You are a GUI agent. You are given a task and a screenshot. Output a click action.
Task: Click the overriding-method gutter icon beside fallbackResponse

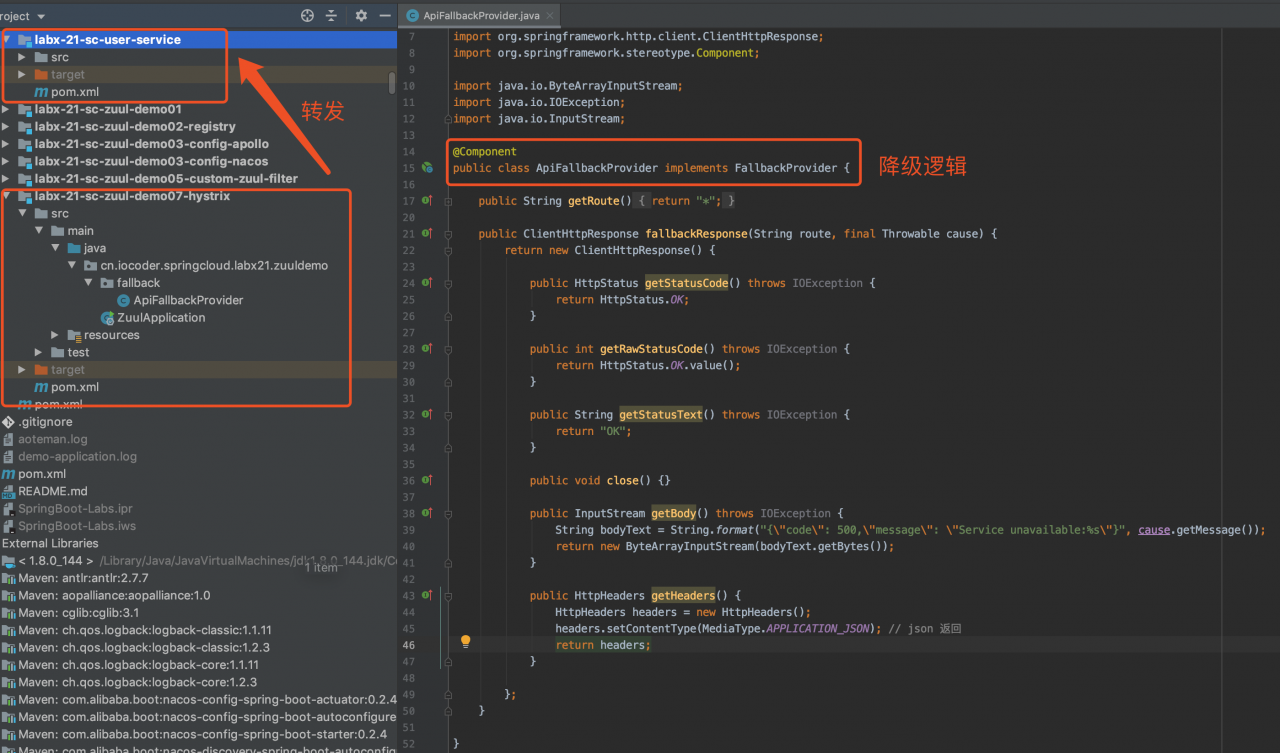(427, 233)
